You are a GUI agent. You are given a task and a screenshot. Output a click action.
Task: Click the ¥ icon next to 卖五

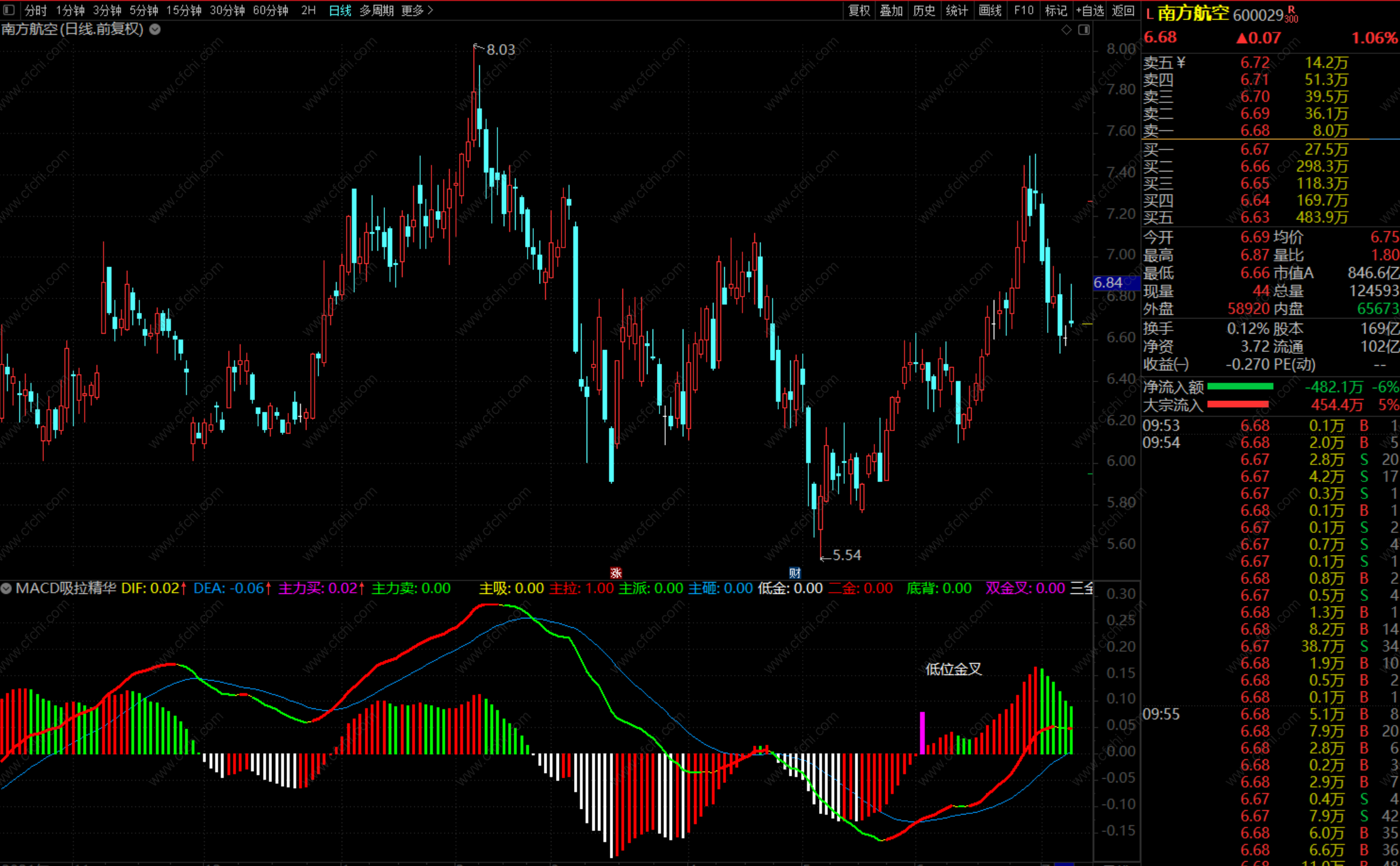(1181, 62)
